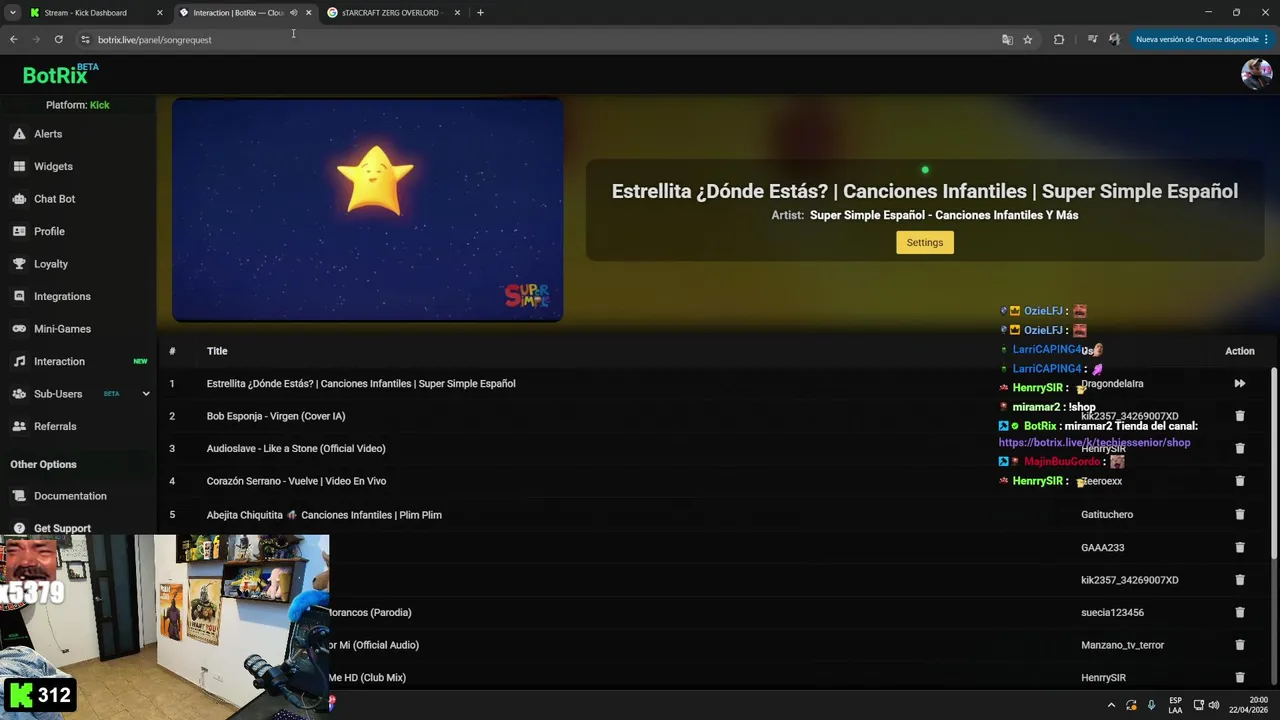This screenshot has height=720, width=1280.
Task: Open the Integrations section
Action: (x=62, y=296)
